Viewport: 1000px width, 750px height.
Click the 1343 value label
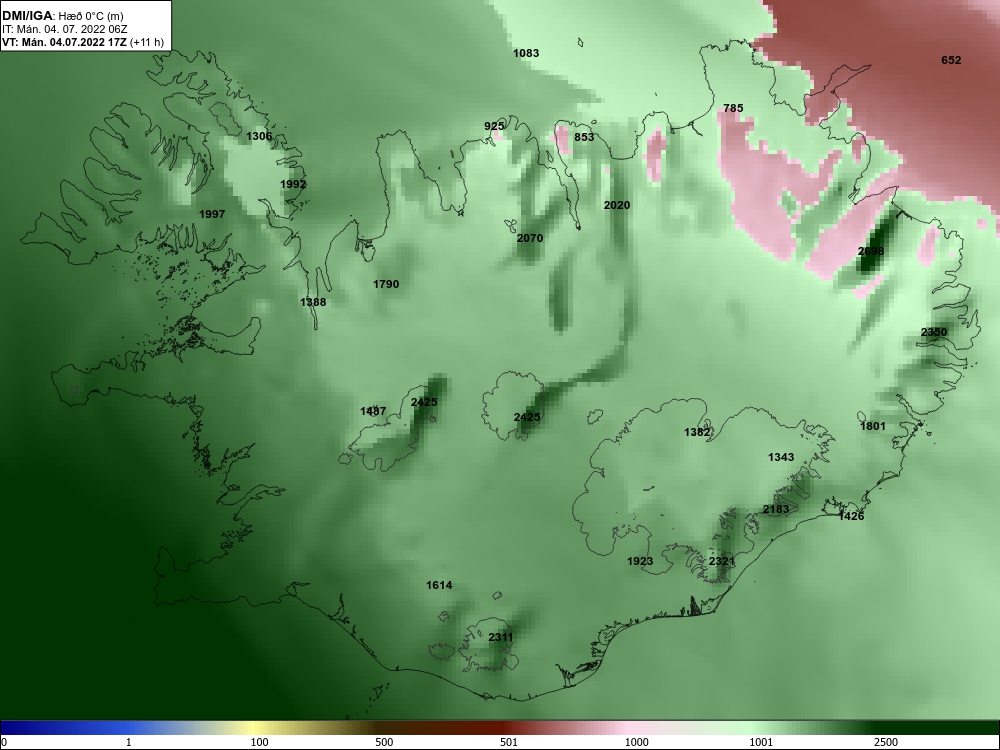[x=781, y=457]
